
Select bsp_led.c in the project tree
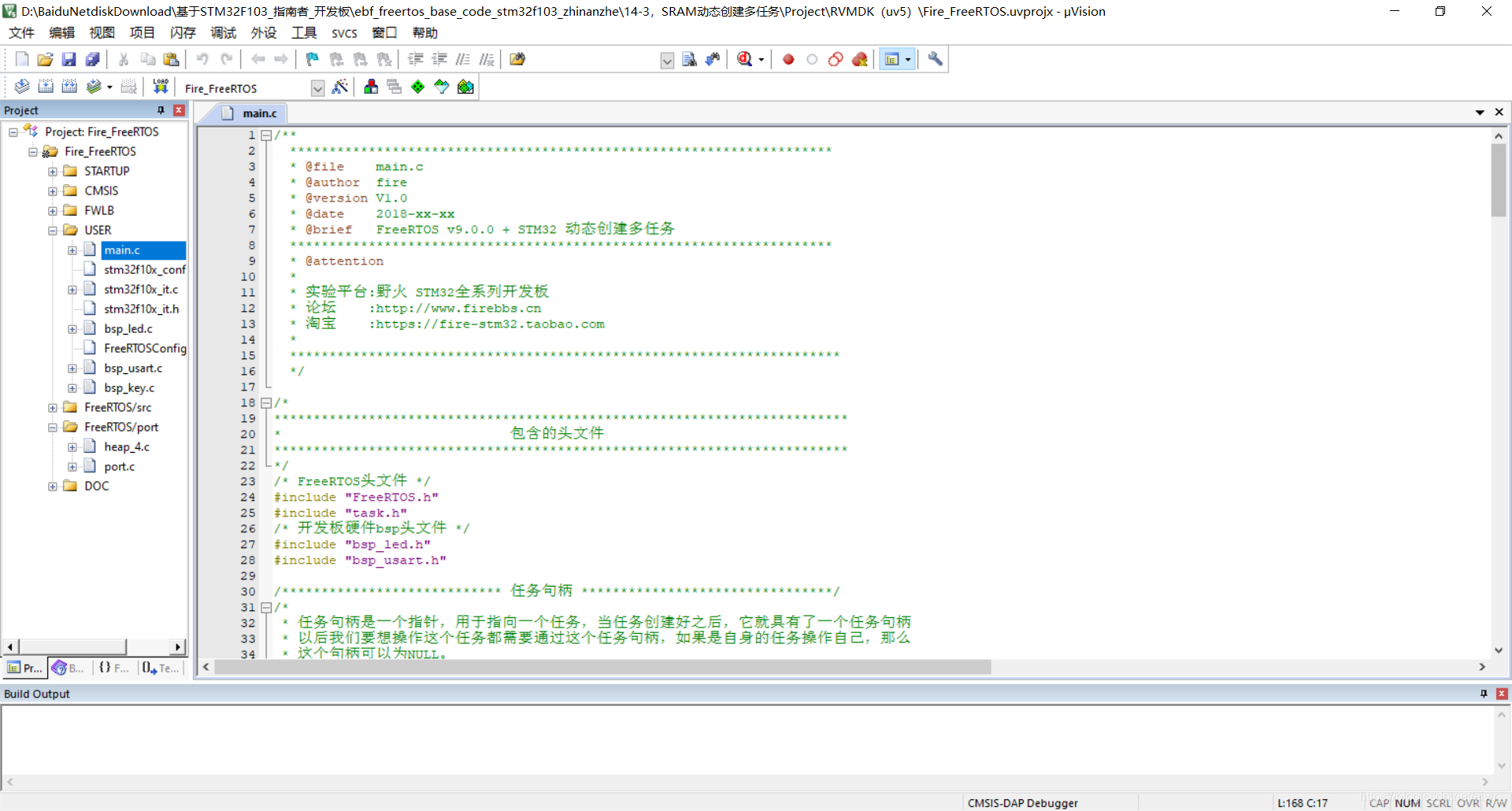click(x=128, y=329)
